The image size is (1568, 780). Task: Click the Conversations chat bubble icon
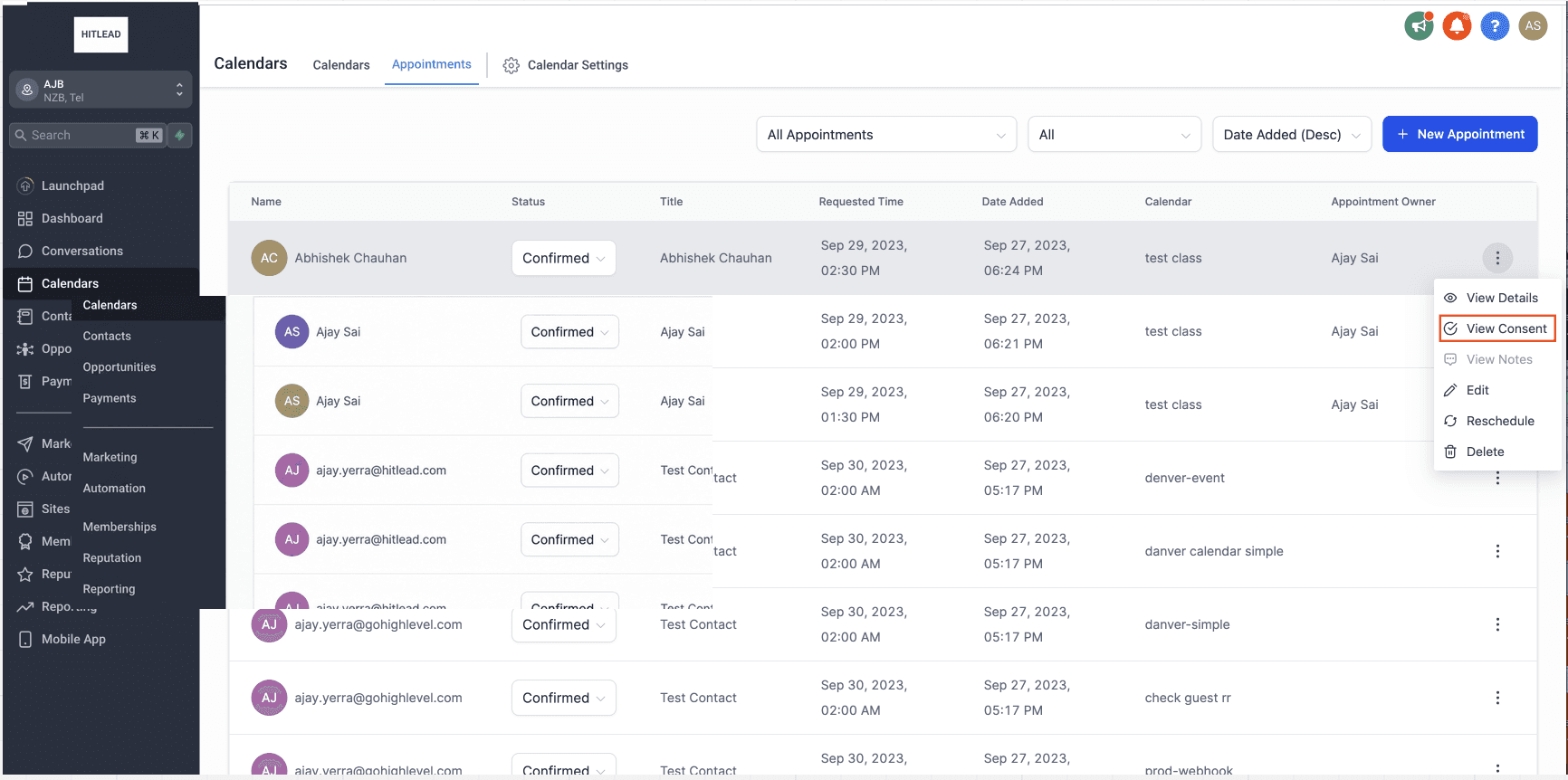(25, 251)
